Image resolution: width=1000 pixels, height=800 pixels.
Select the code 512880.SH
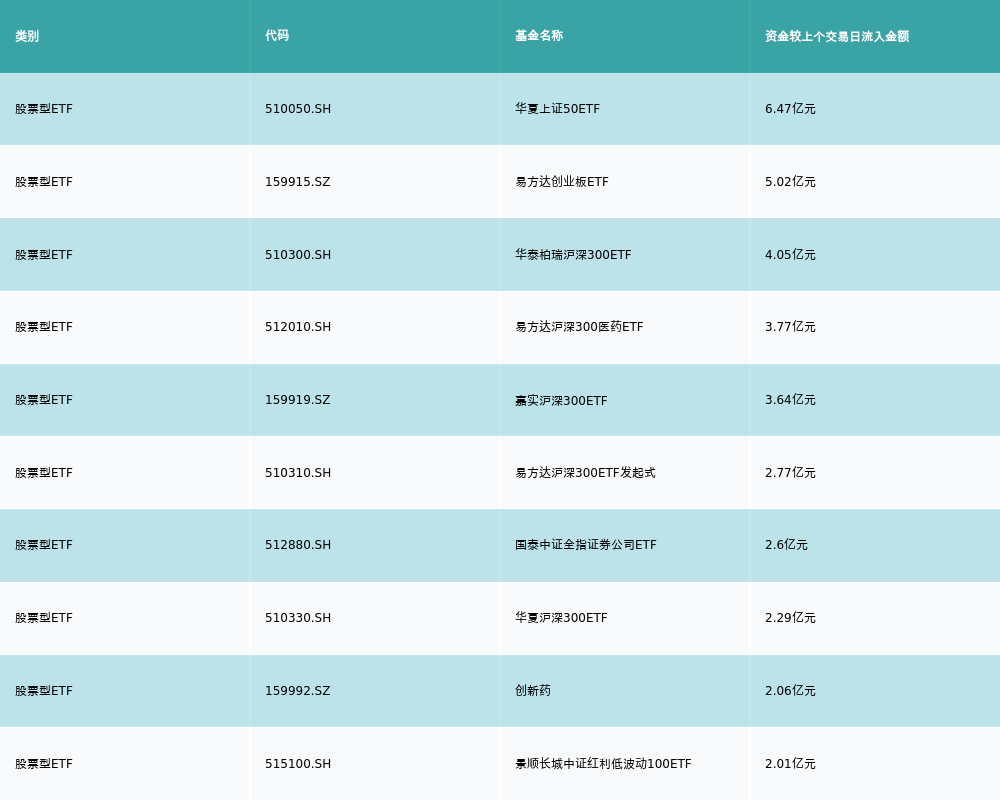click(298, 545)
